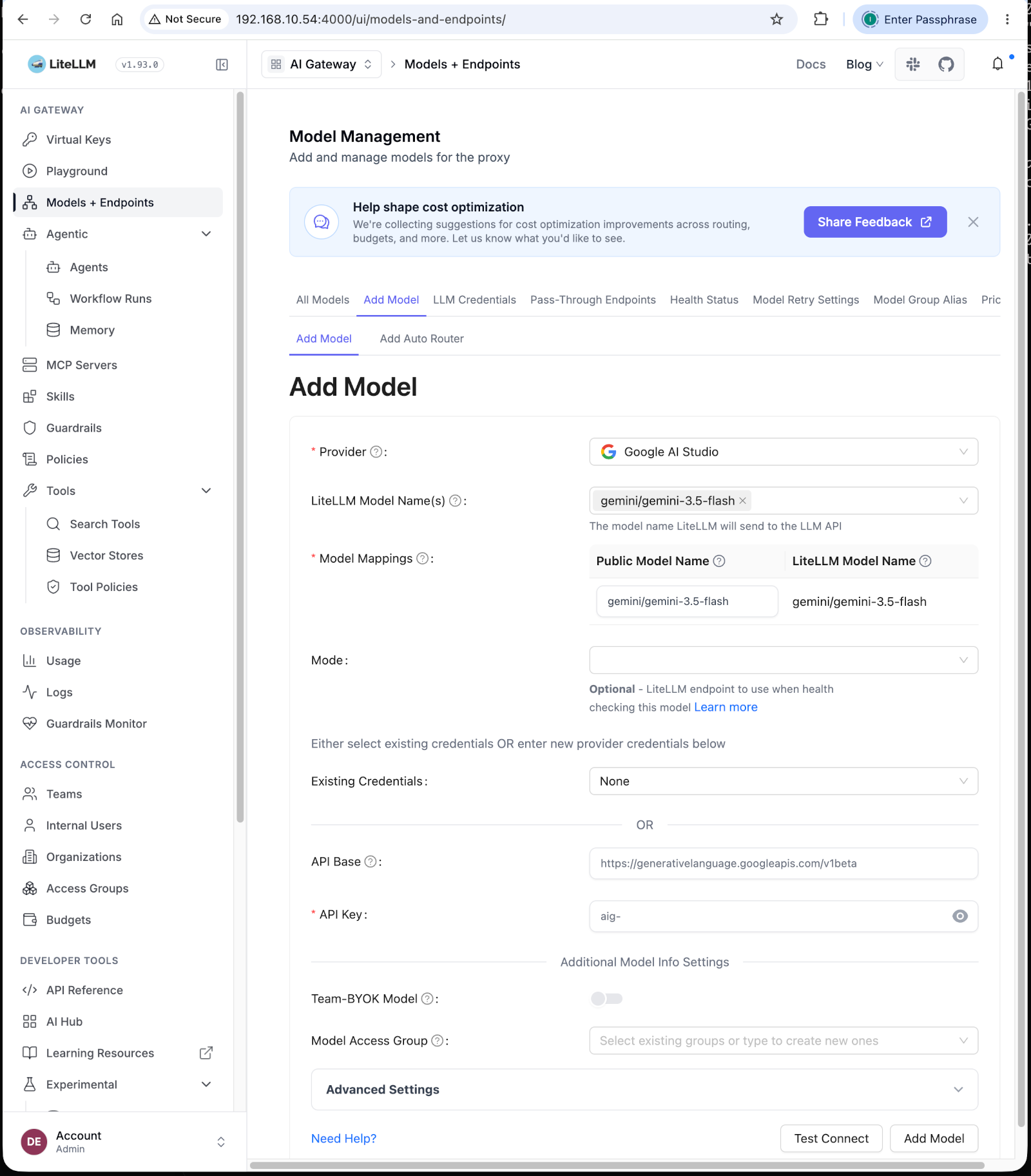Open the LiteLLM Model Name(s) dropdown
Image resolution: width=1031 pixels, height=1176 pixels.
coord(784,501)
